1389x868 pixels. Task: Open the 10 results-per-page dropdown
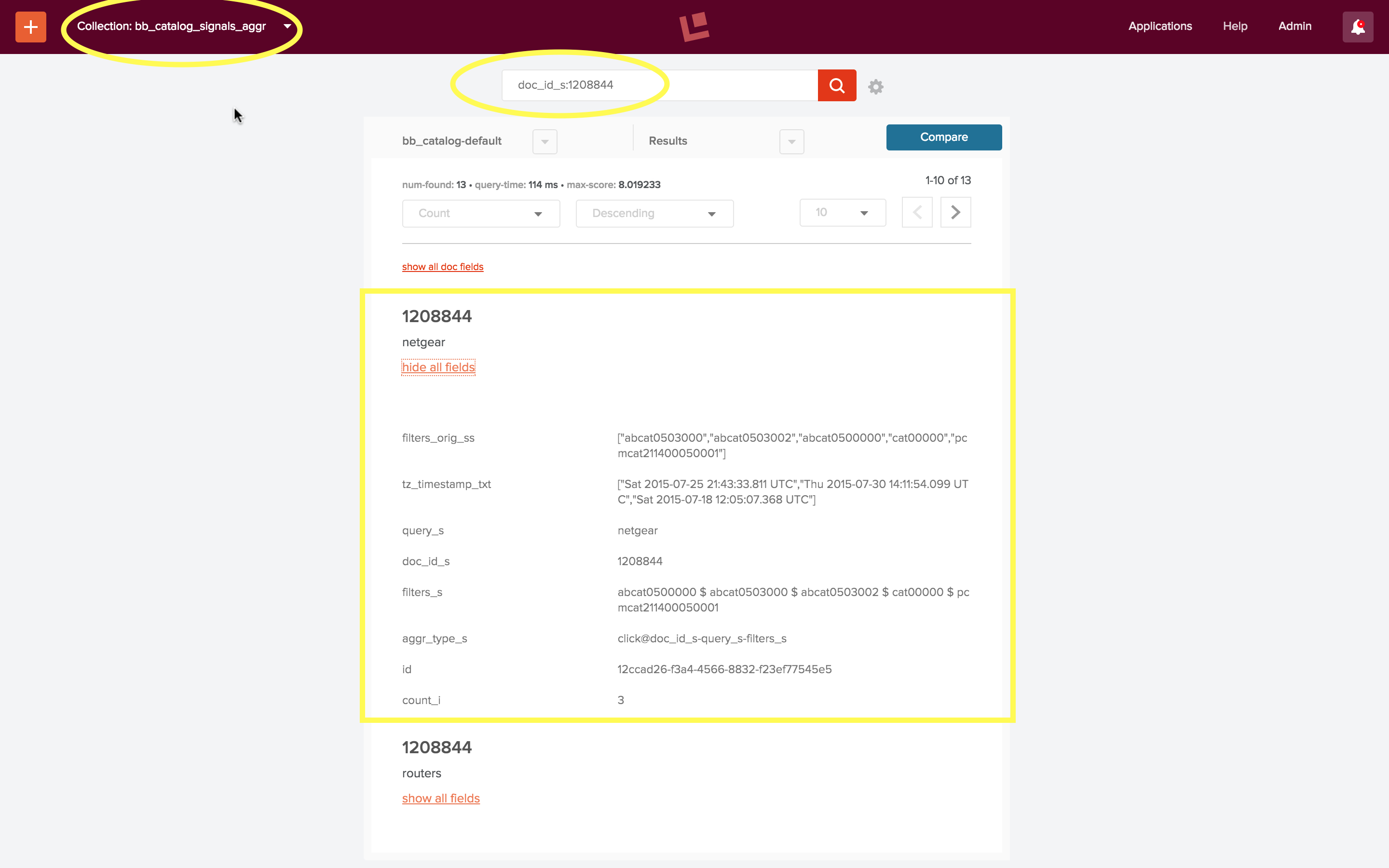point(843,212)
